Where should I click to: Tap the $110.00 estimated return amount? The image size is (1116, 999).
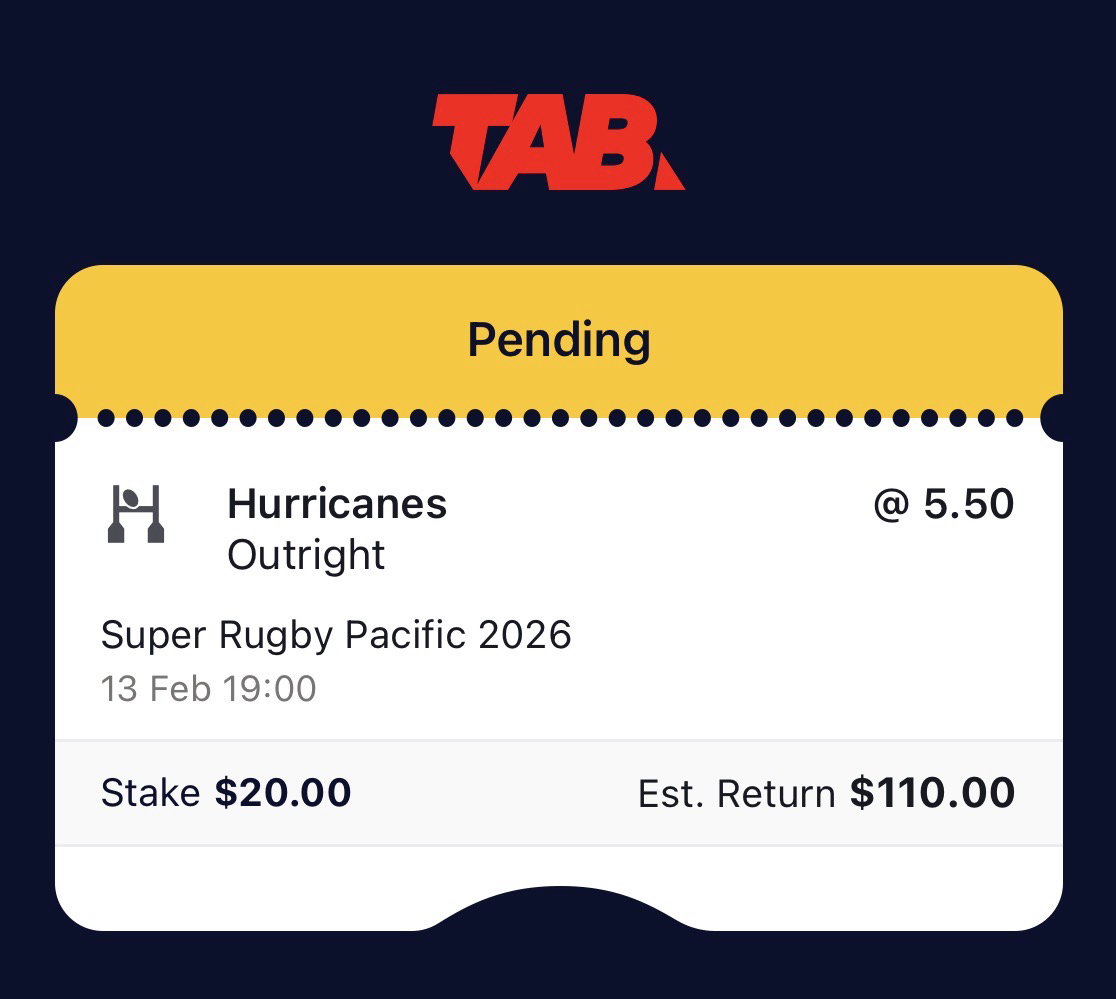point(932,793)
